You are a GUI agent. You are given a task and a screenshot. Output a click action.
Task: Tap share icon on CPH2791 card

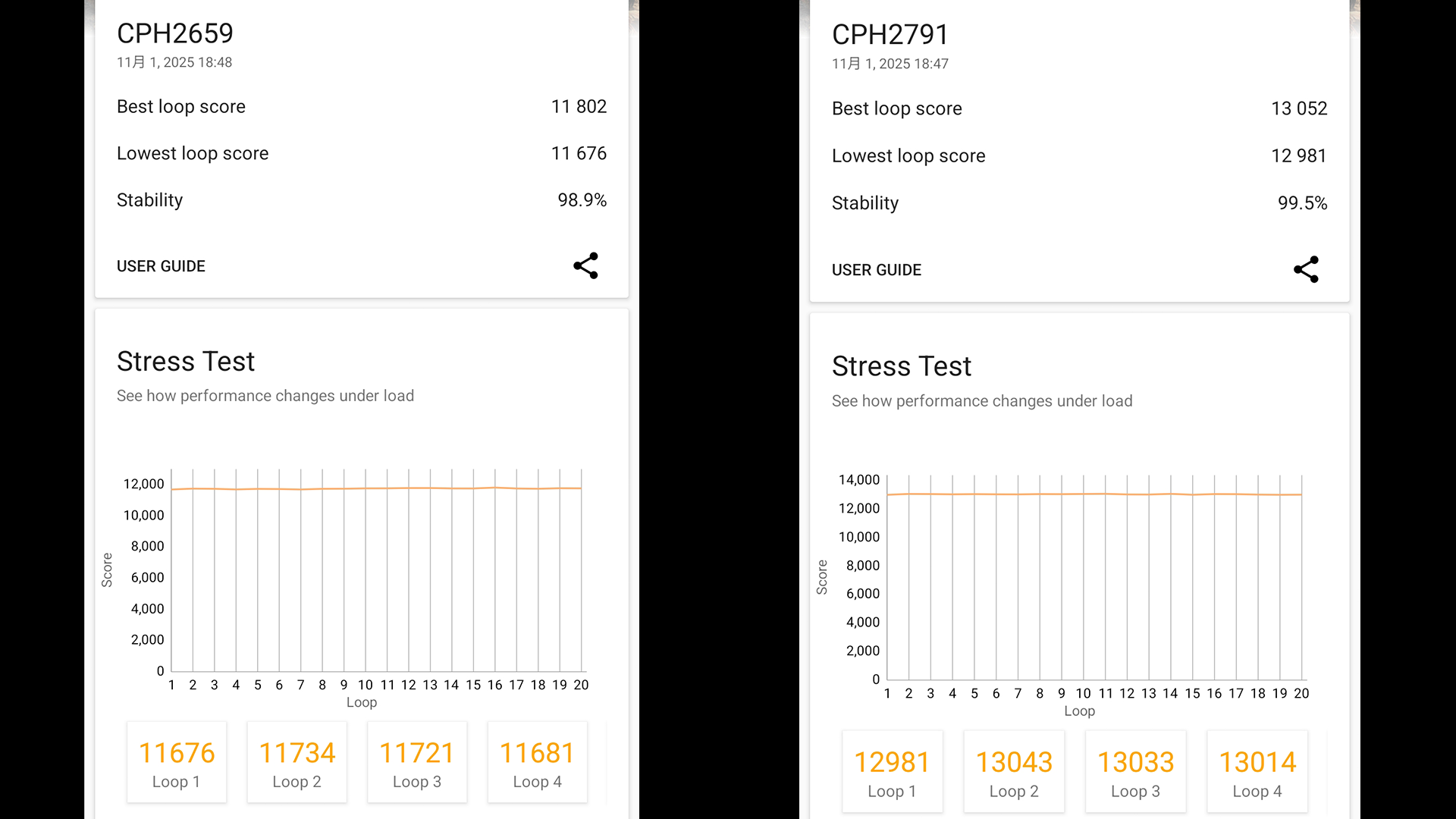[1306, 270]
